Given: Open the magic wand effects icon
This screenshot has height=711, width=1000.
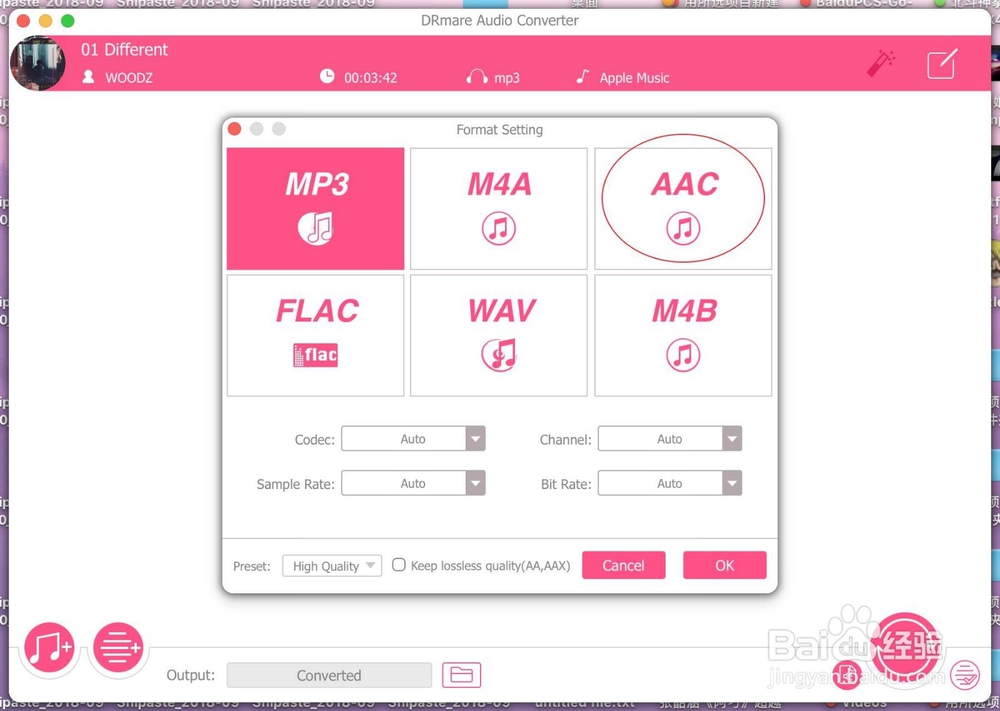Looking at the screenshot, I should point(881,64).
